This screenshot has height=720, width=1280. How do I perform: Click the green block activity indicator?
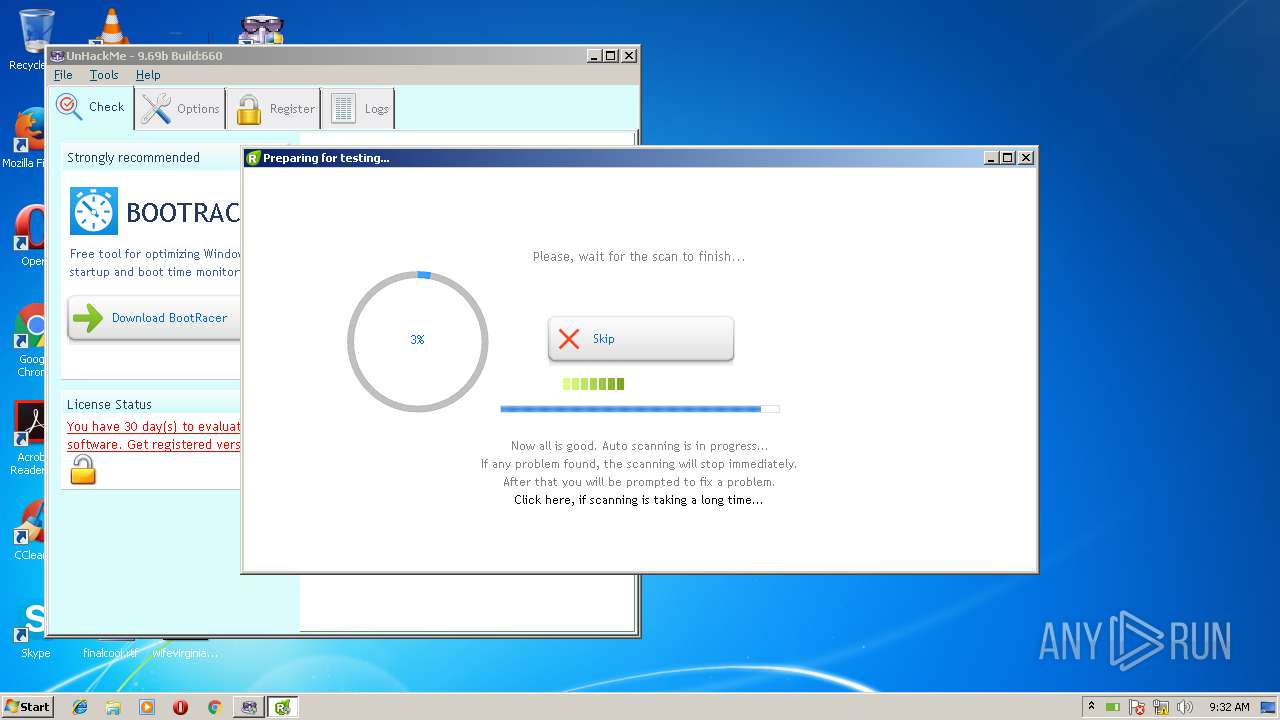(x=593, y=384)
